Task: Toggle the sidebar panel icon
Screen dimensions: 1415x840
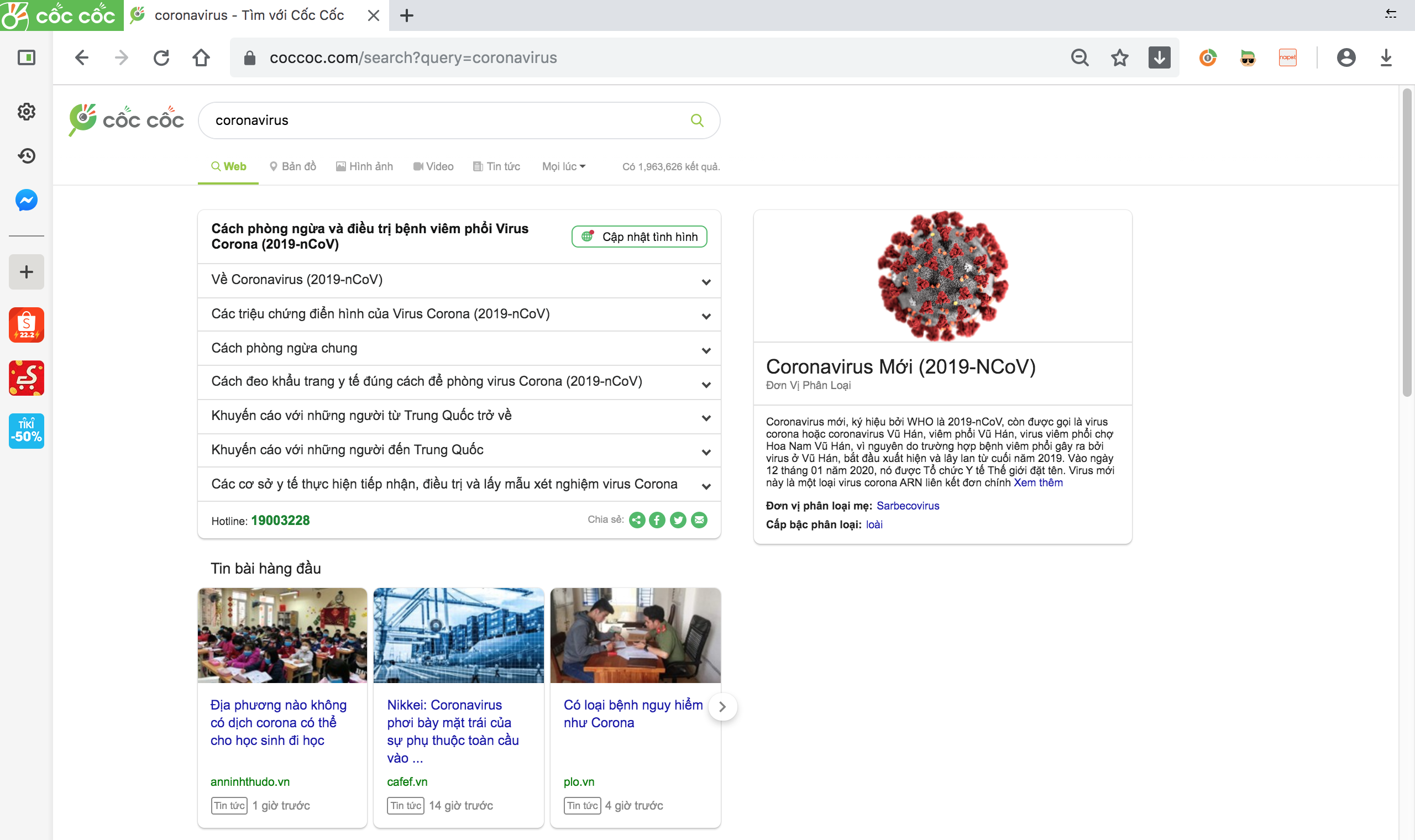Action: pyautogui.click(x=26, y=57)
